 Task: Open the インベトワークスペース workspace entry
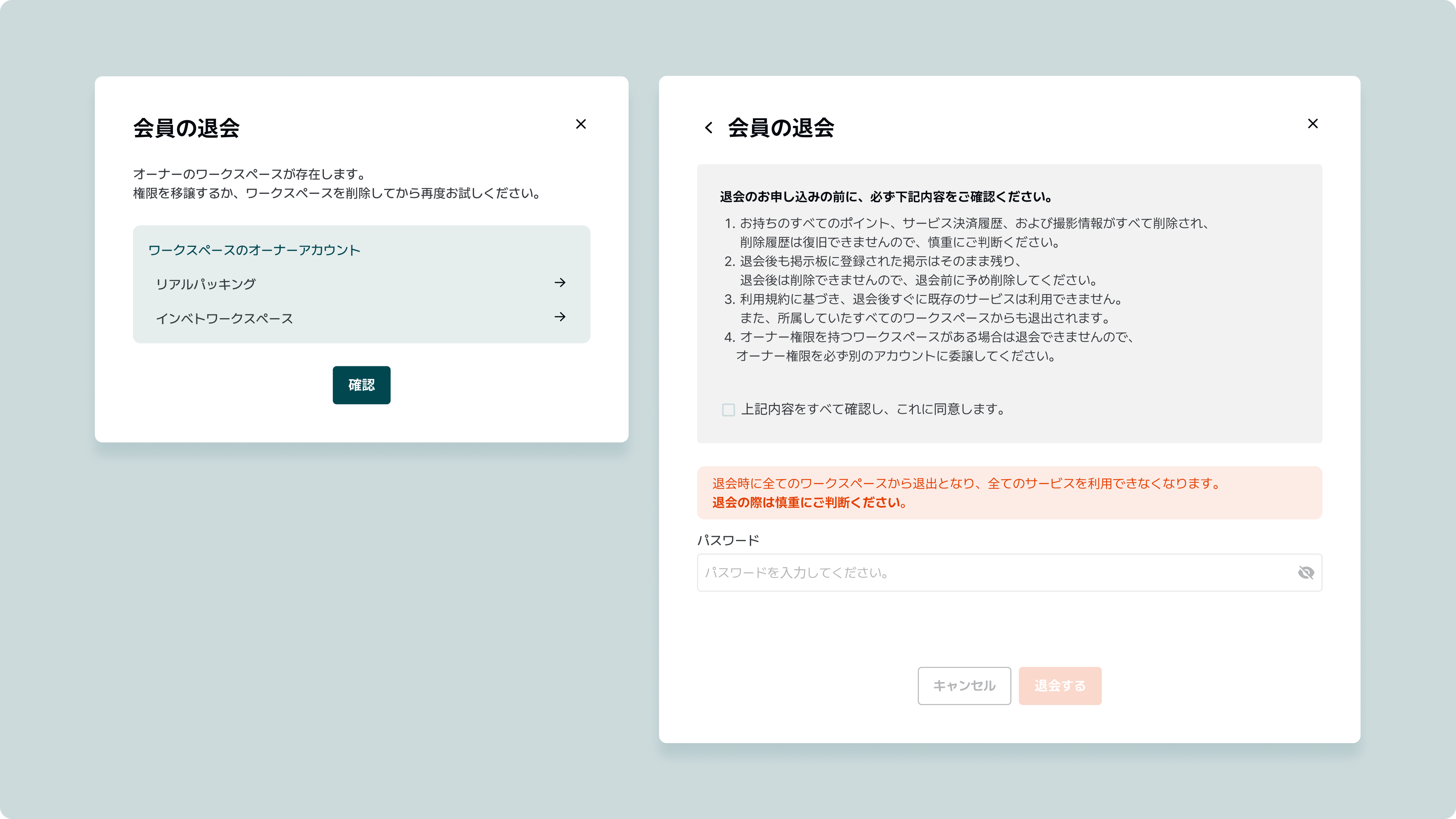(x=224, y=319)
